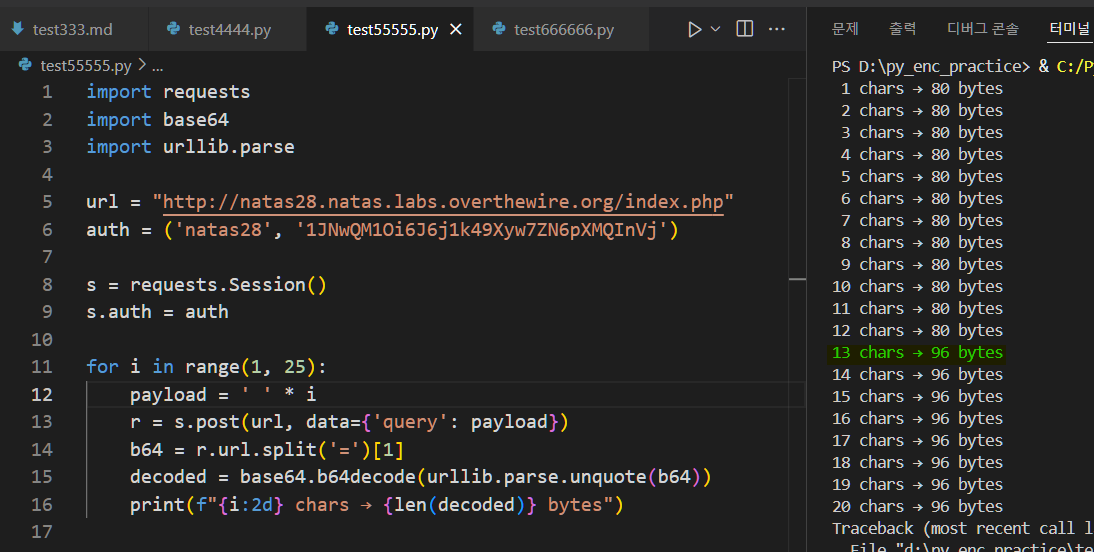The height and width of the screenshot is (552, 1094).
Task: Open the 문제 panel tab
Action: coord(845,29)
